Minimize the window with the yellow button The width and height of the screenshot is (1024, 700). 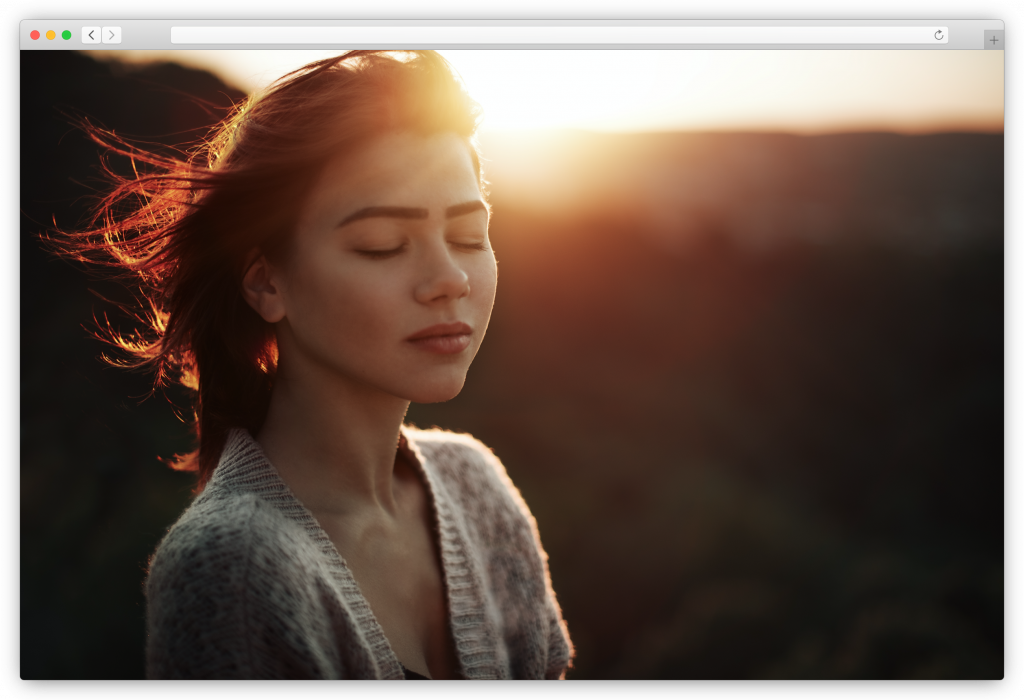[51, 35]
